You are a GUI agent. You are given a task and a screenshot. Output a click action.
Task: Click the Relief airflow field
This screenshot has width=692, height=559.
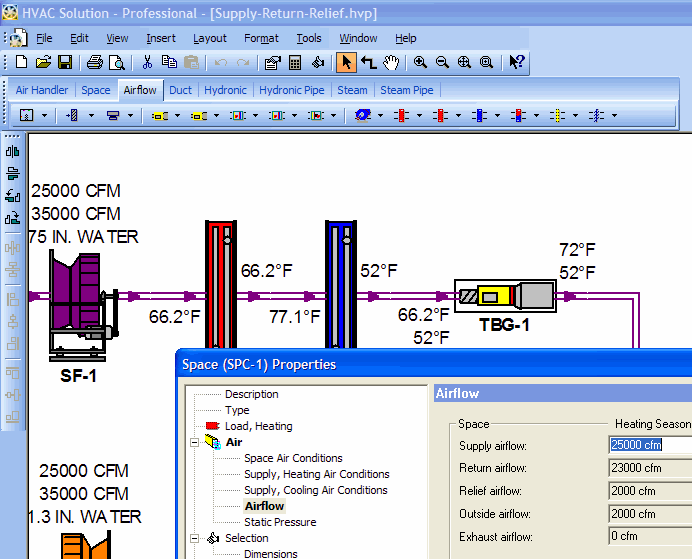point(650,491)
